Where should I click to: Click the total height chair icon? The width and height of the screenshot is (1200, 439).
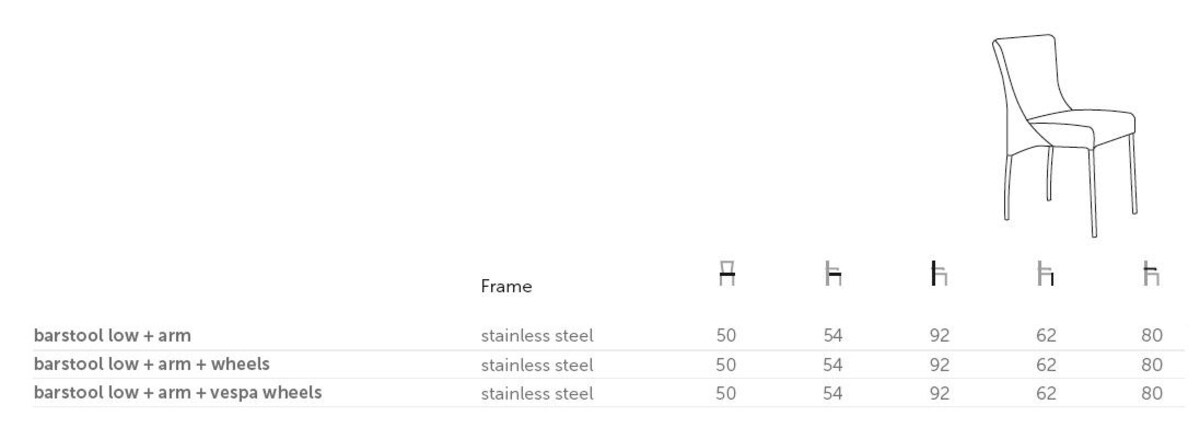pyautogui.click(x=940, y=273)
